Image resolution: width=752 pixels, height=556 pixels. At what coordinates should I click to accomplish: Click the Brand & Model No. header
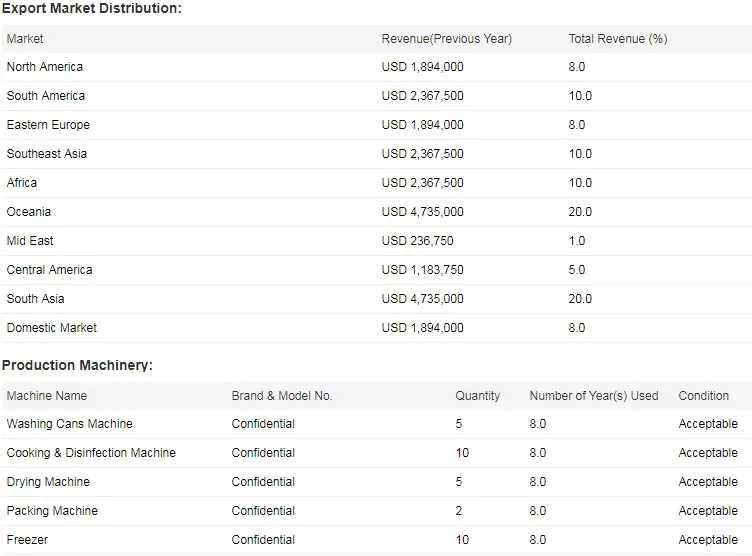pos(281,396)
